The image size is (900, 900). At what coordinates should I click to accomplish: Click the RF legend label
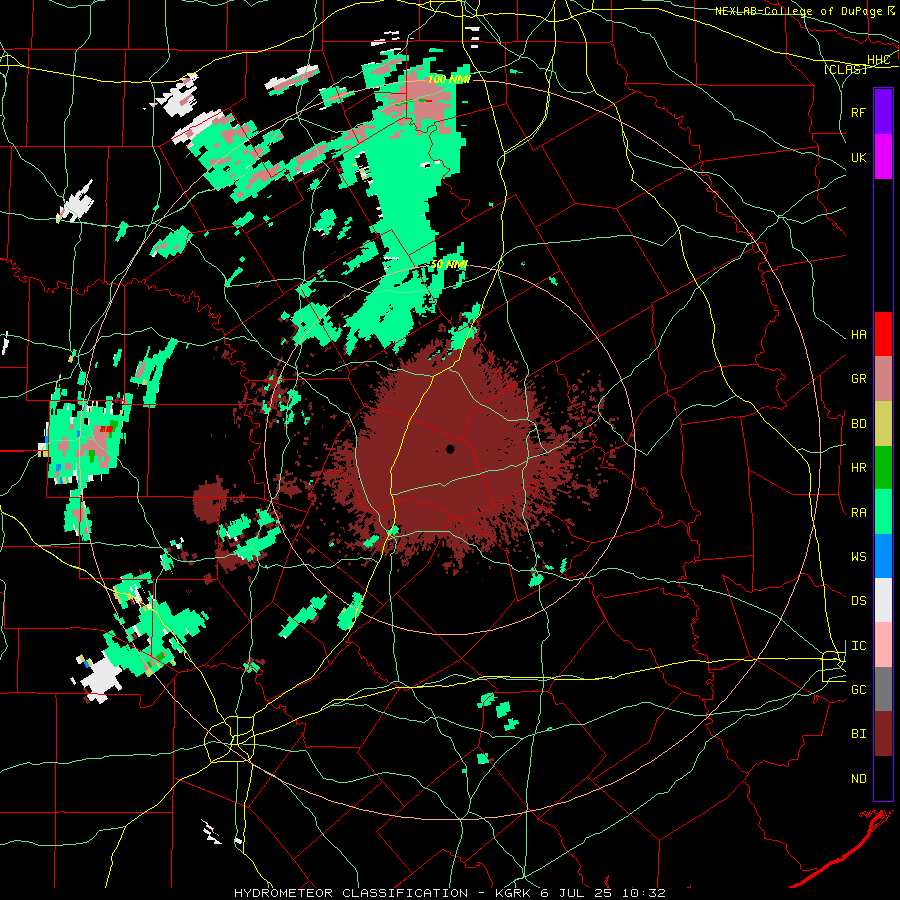click(x=858, y=112)
